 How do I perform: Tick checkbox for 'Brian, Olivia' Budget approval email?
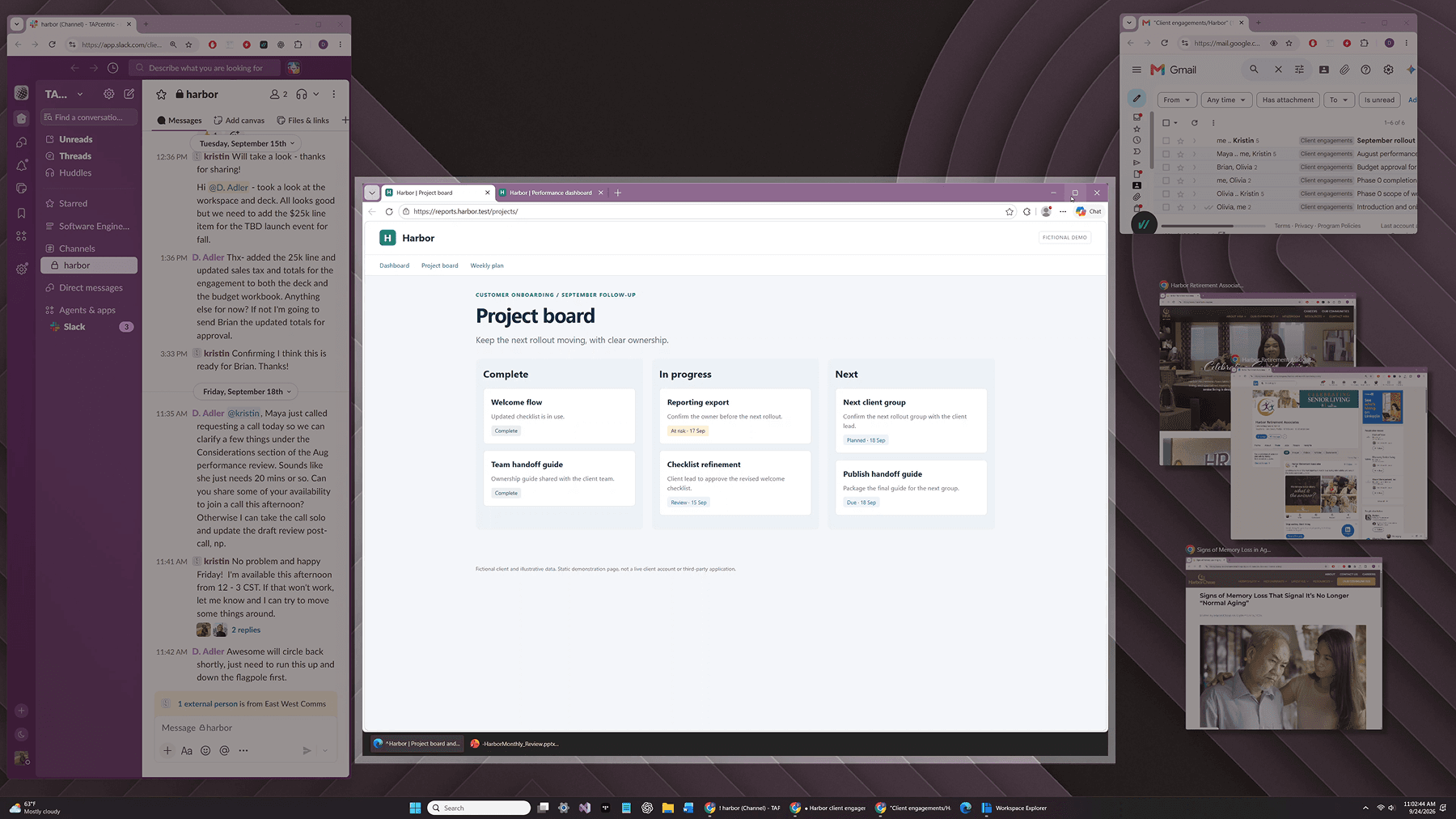click(x=1166, y=168)
